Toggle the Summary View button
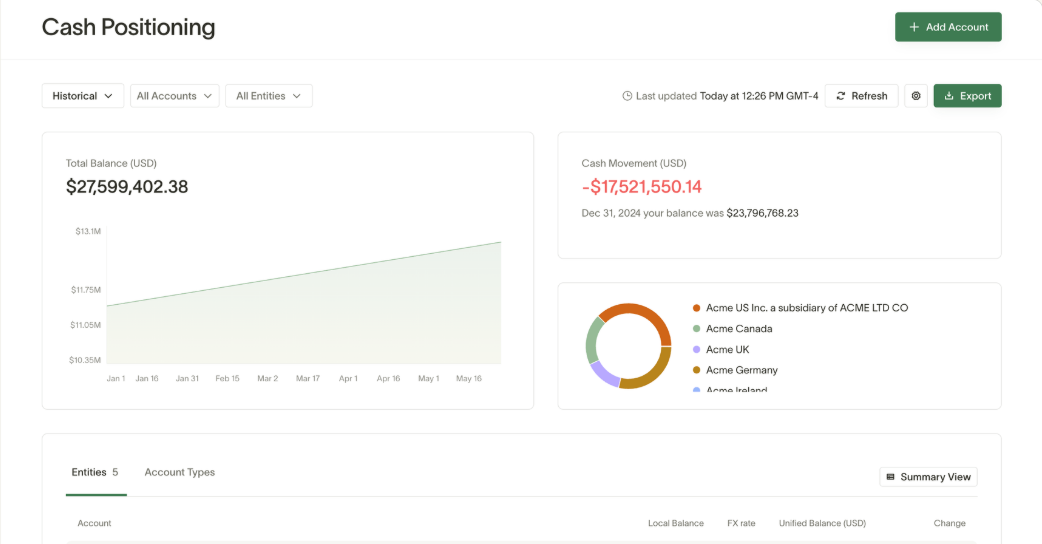The width and height of the screenshot is (1042, 544). tap(928, 477)
